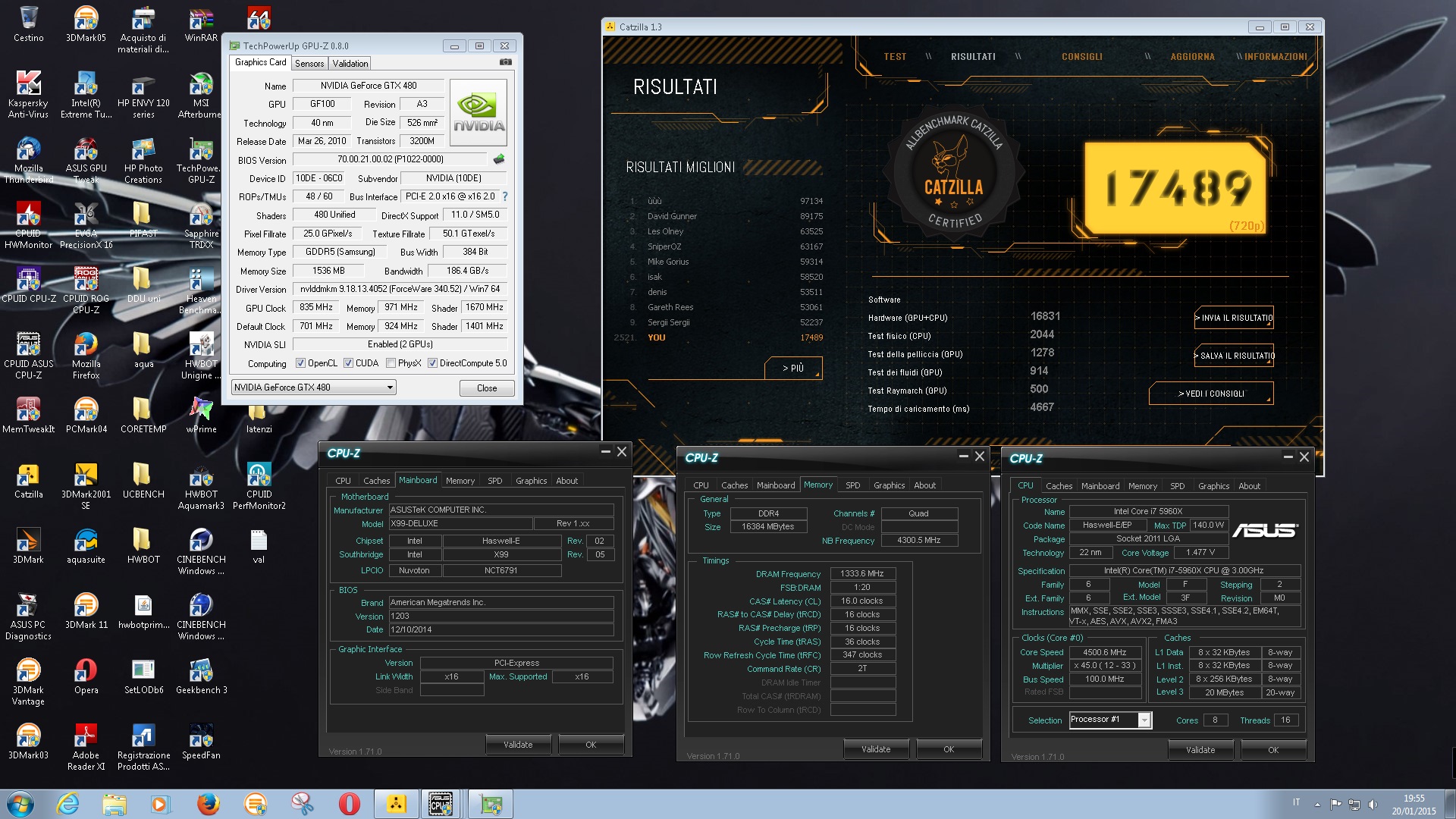Click the yellow 17489 score panel
This screenshot has width=1456, height=819.
pos(1175,187)
